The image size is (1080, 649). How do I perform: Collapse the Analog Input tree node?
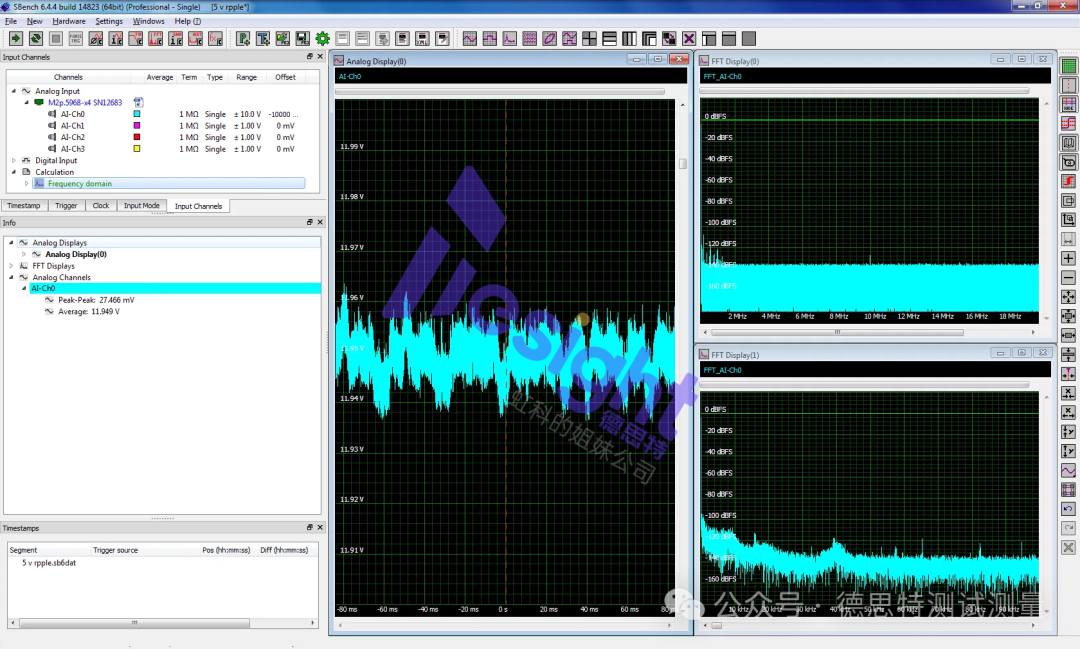[13, 91]
